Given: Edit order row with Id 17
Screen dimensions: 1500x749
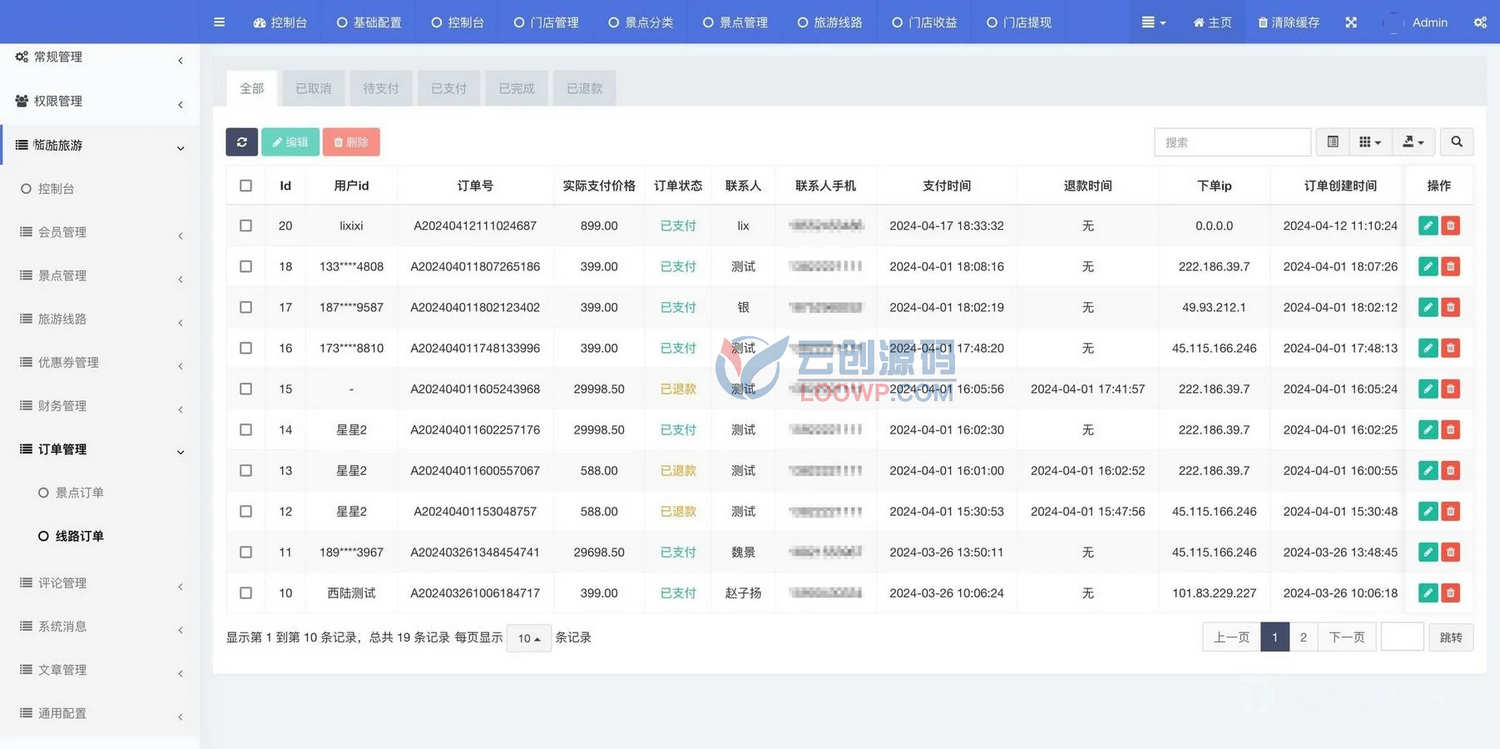Looking at the screenshot, I should (x=1428, y=307).
